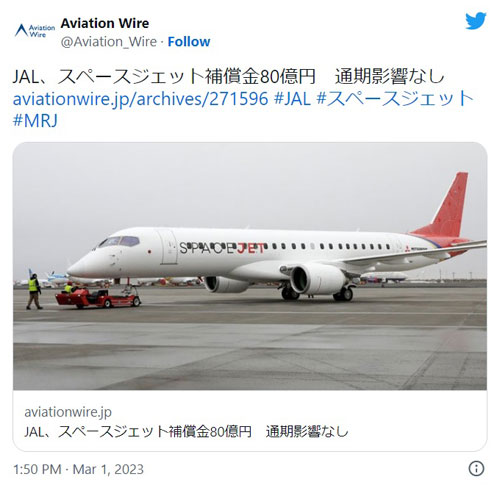Click the tweet text about JAL スペースジェット
This screenshot has width=500, height=485.
[x=228, y=77]
